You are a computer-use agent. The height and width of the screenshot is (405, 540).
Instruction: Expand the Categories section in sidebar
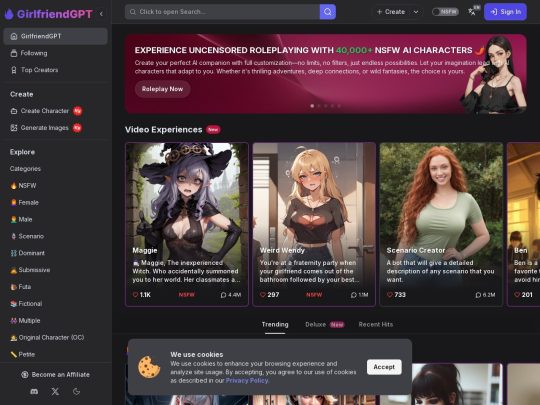click(25, 169)
